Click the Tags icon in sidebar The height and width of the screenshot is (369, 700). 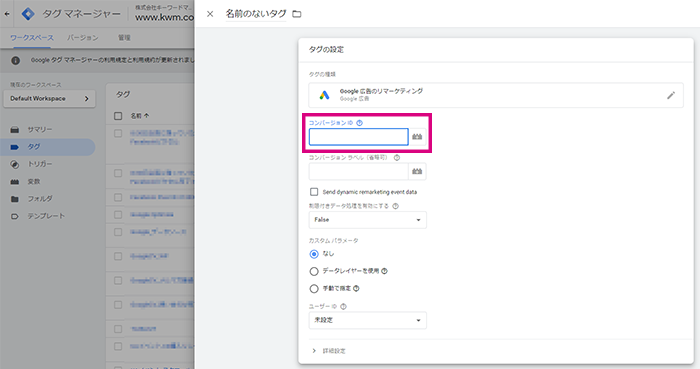[x=15, y=147]
